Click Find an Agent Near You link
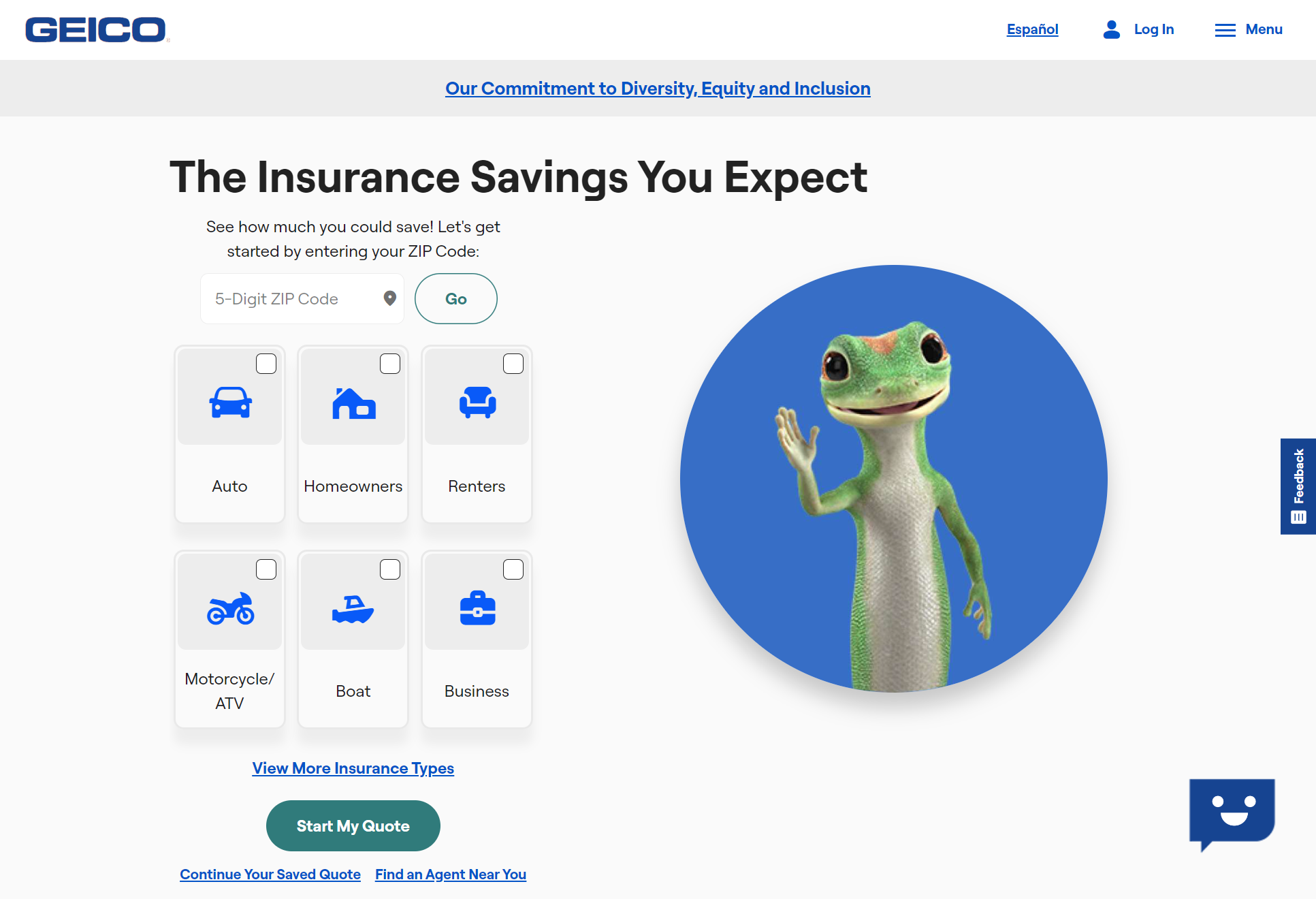 click(x=449, y=874)
